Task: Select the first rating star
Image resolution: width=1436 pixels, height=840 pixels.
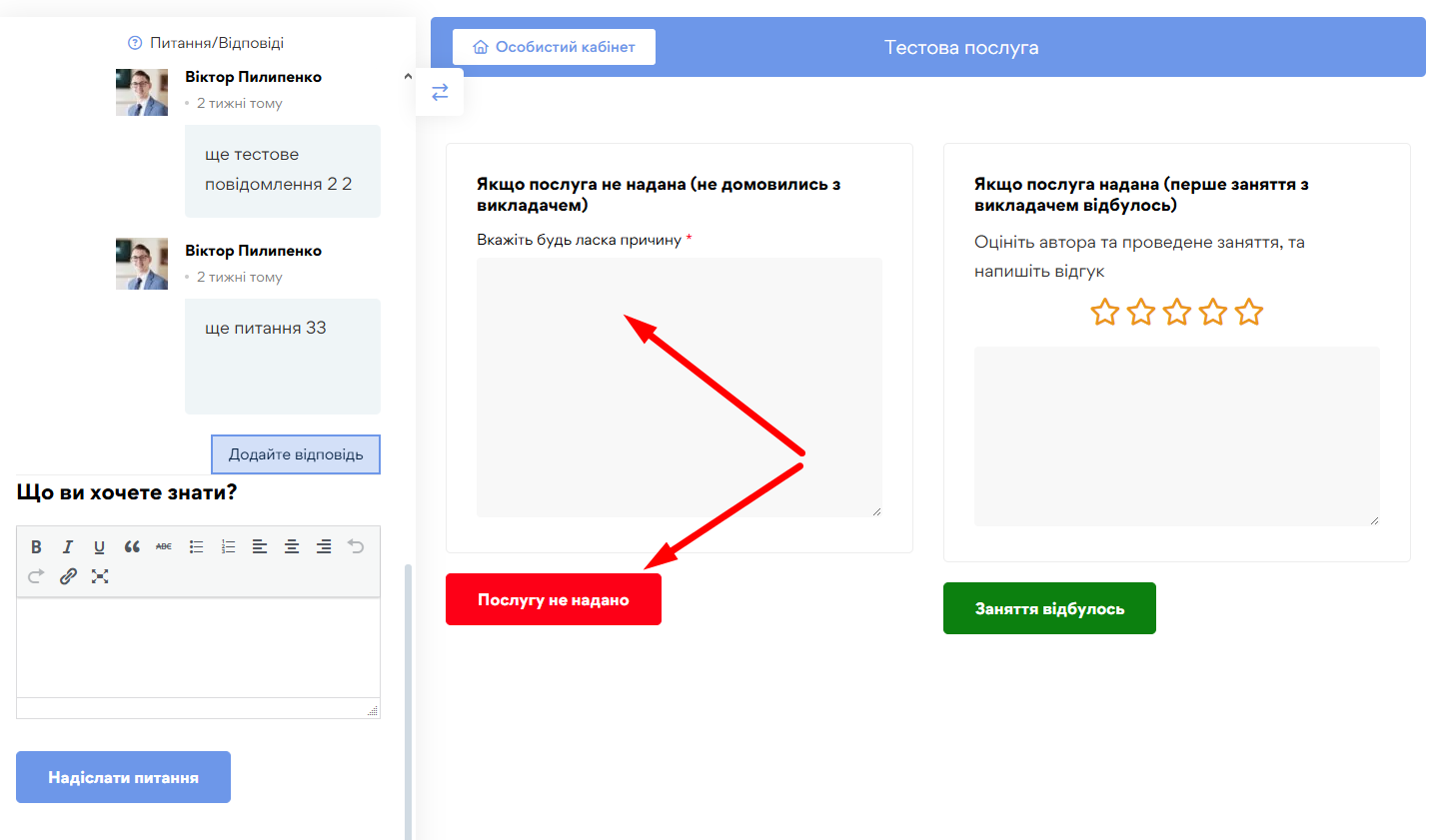Action: click(1104, 313)
